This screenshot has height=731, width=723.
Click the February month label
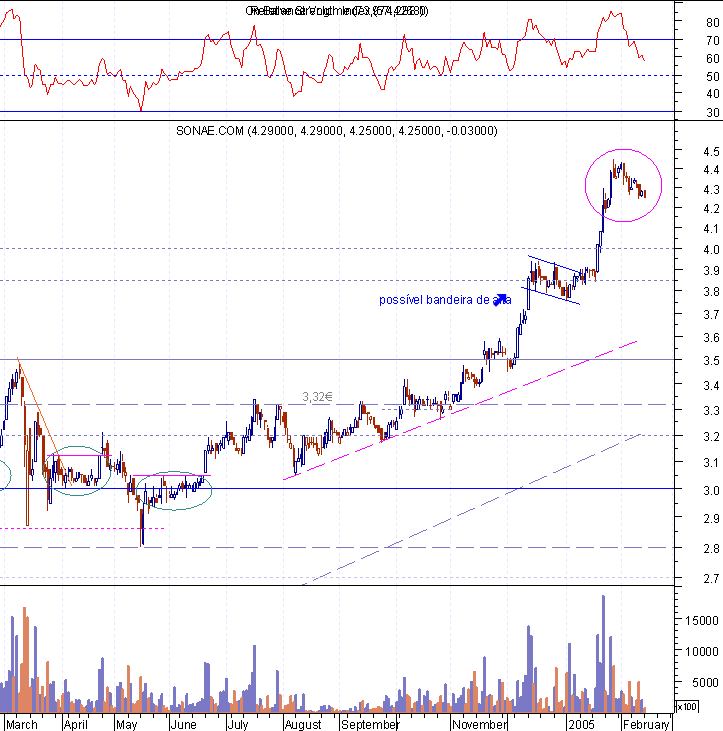646,724
